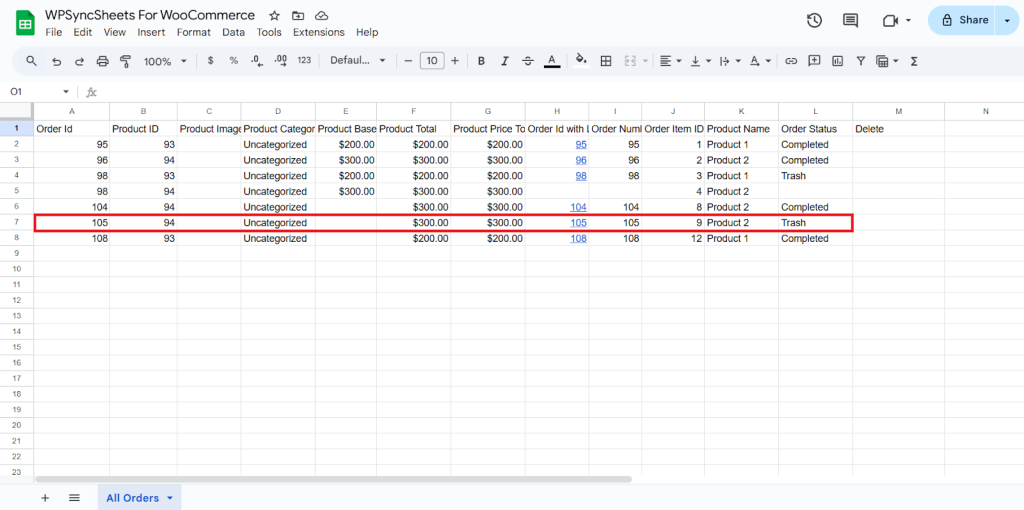Open the order 108 link
The height and width of the screenshot is (510, 1024).
click(578, 238)
